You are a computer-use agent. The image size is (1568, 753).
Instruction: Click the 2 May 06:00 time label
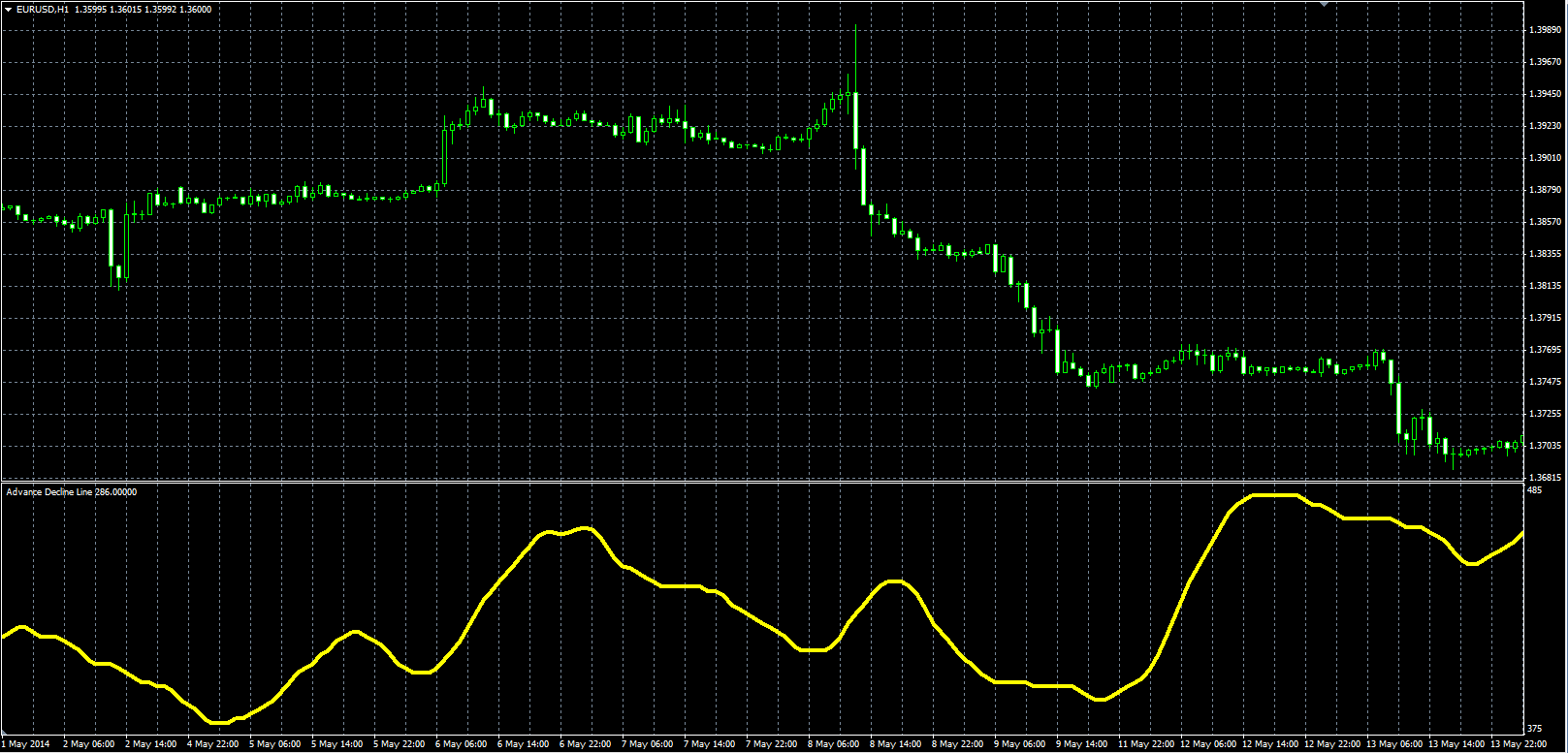[x=89, y=745]
